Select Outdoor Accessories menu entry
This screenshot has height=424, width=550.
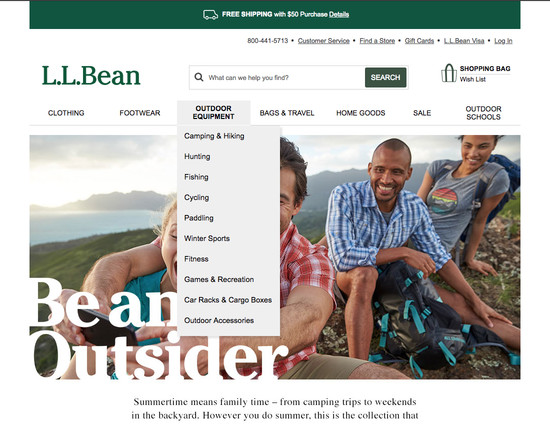[219, 321]
